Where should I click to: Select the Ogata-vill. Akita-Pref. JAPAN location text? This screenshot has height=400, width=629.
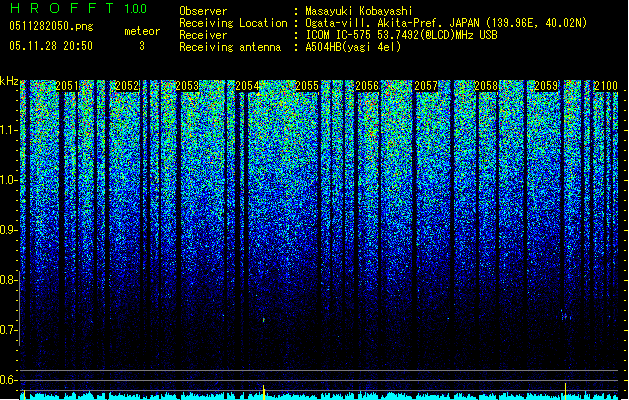(446, 23)
